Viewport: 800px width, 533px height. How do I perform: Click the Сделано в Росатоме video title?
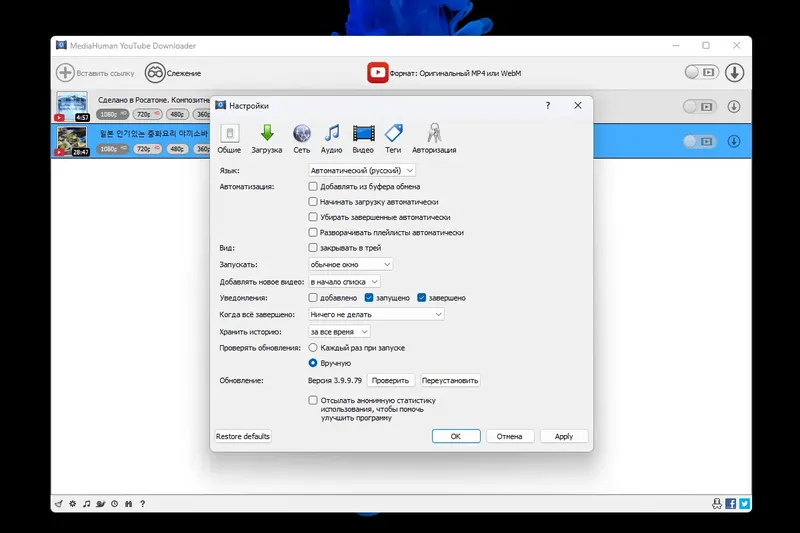point(154,100)
